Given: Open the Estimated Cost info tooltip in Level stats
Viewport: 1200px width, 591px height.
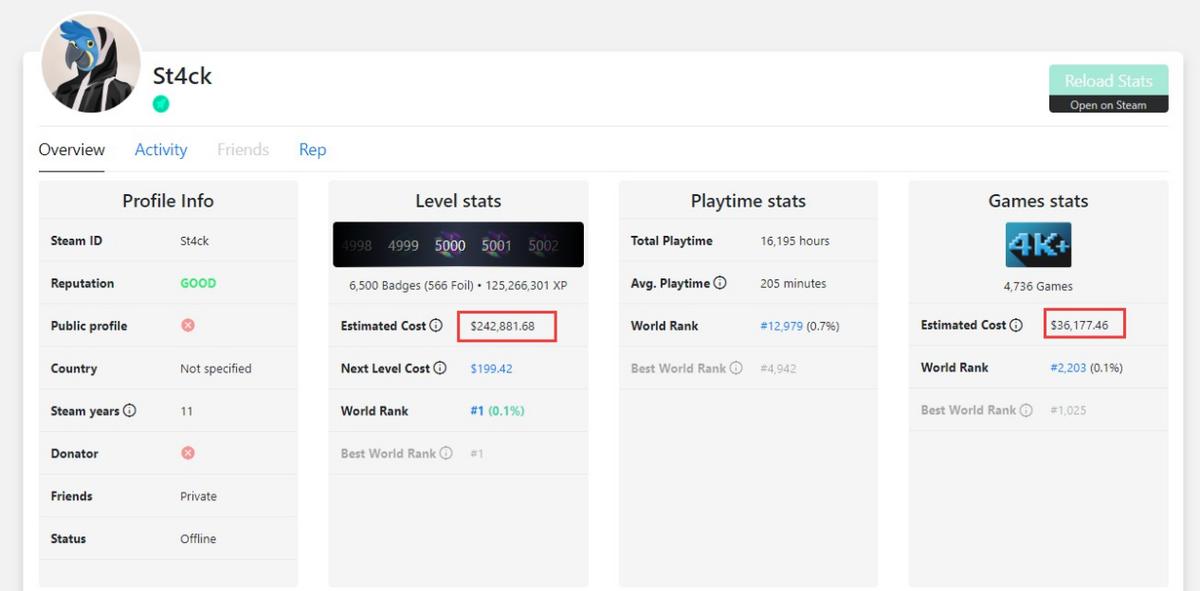Looking at the screenshot, I should click(436, 325).
